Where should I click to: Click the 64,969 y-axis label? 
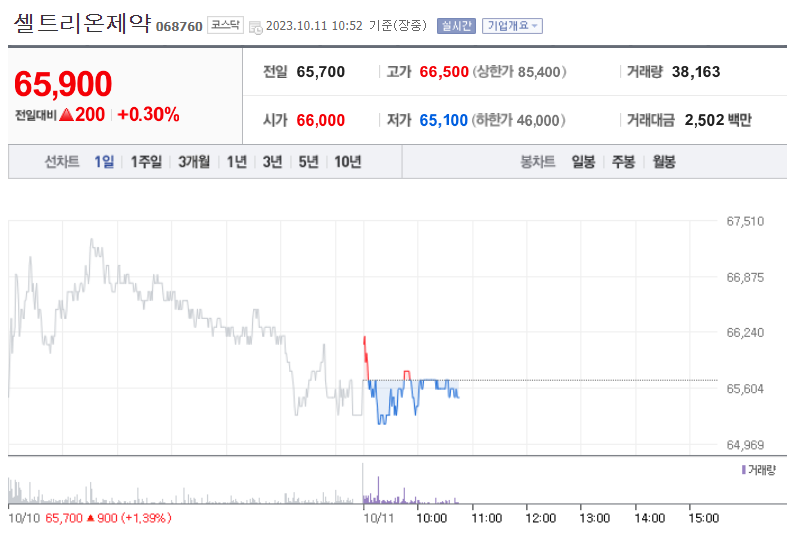coord(745,445)
